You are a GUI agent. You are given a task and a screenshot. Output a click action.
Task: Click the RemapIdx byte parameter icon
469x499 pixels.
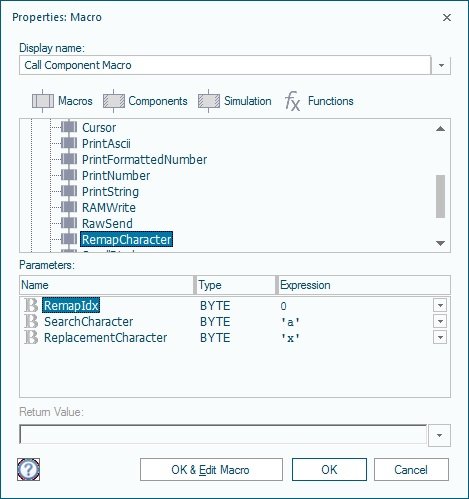click(x=31, y=305)
